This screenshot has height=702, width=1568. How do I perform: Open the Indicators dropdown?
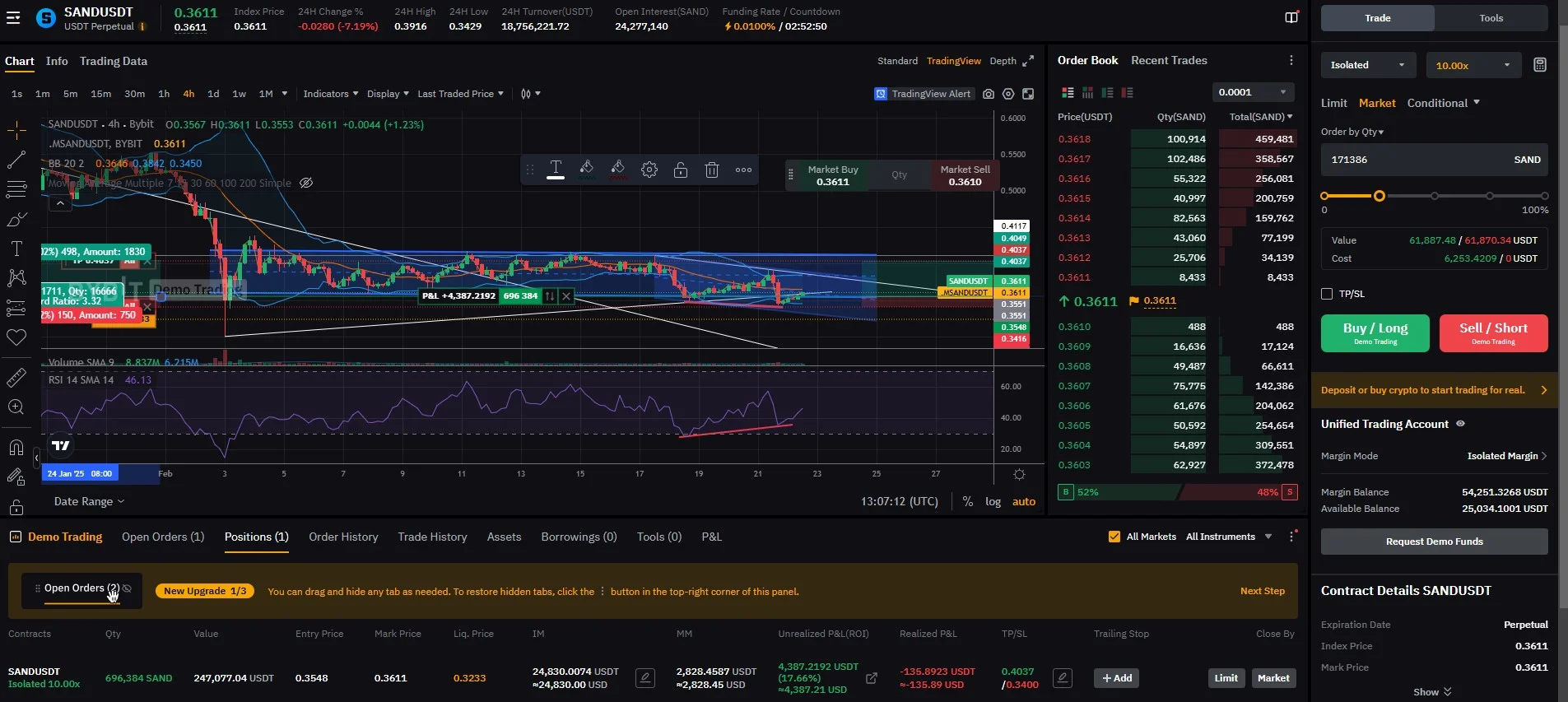click(330, 94)
